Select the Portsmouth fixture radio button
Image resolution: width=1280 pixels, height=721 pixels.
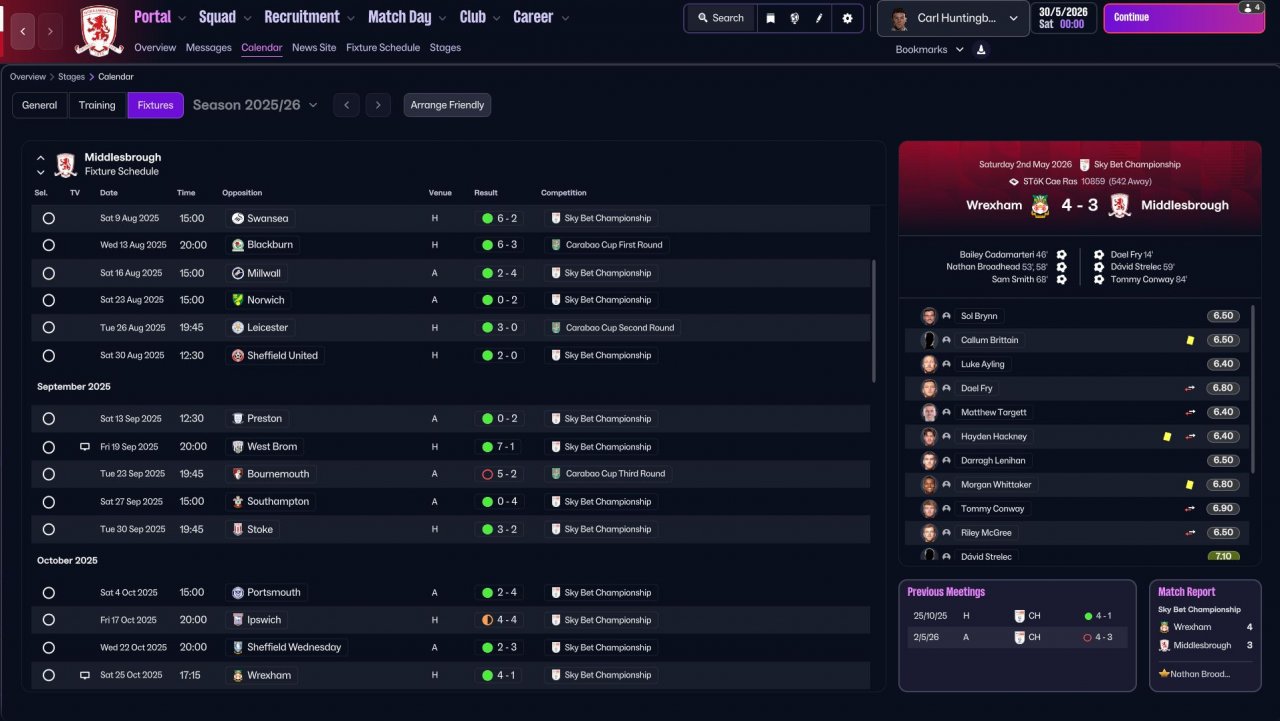tap(49, 593)
